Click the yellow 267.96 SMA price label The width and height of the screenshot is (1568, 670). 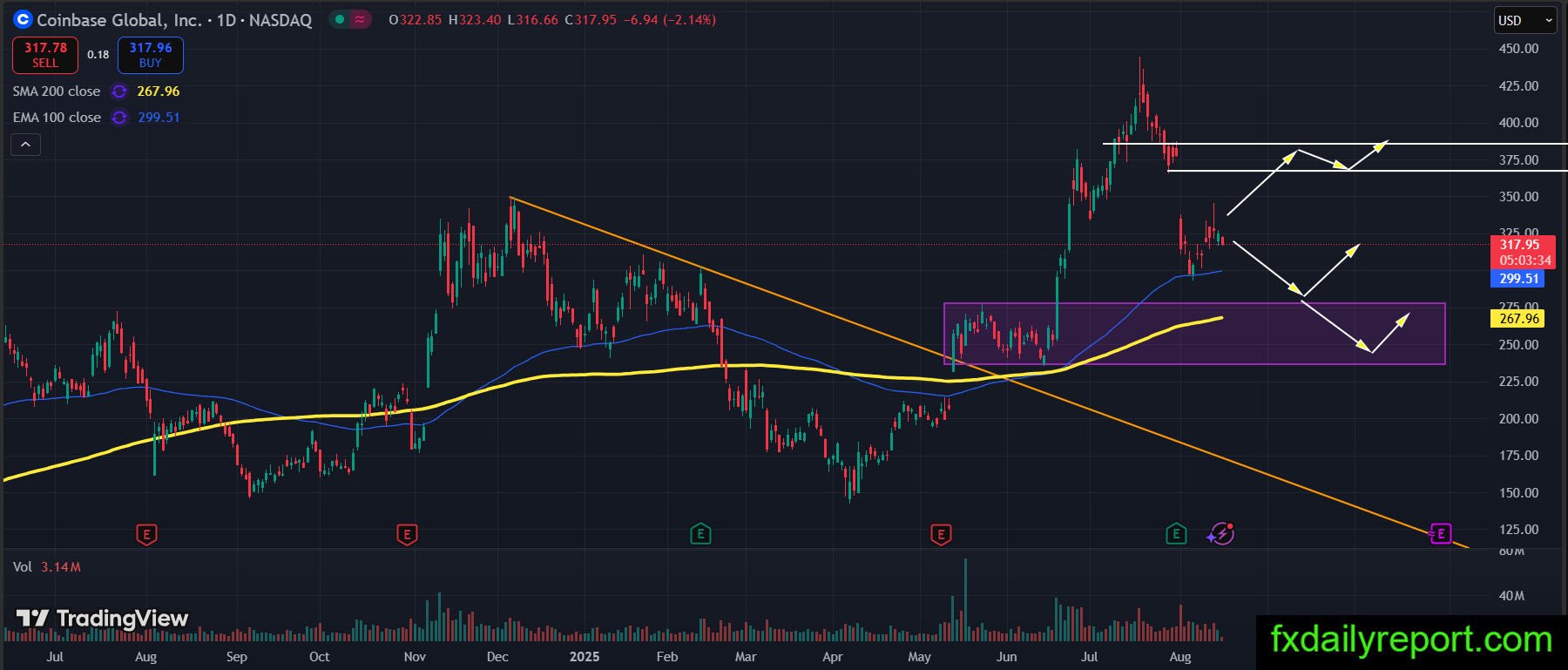click(x=1519, y=319)
